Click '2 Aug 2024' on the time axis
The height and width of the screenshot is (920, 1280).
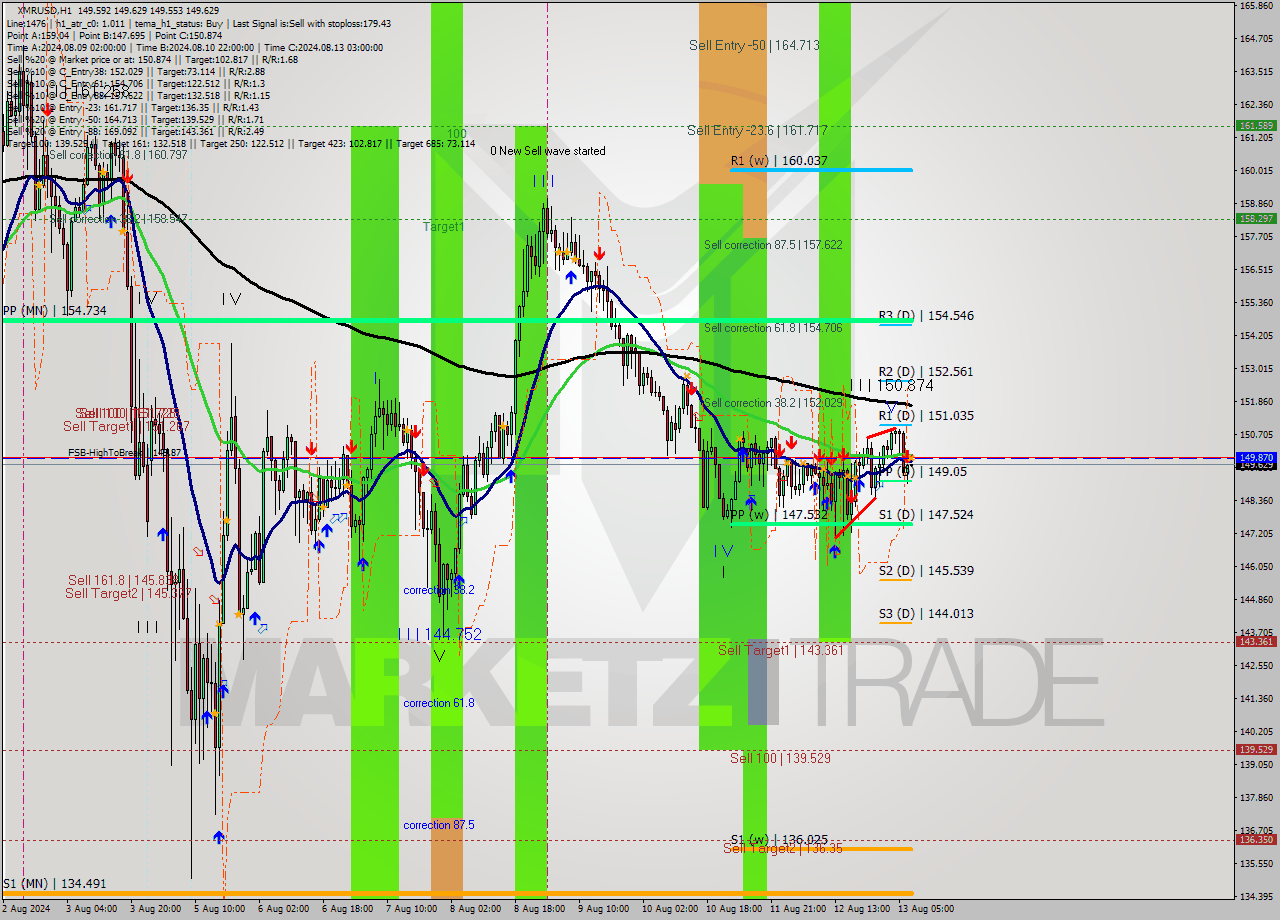click(x=26, y=909)
